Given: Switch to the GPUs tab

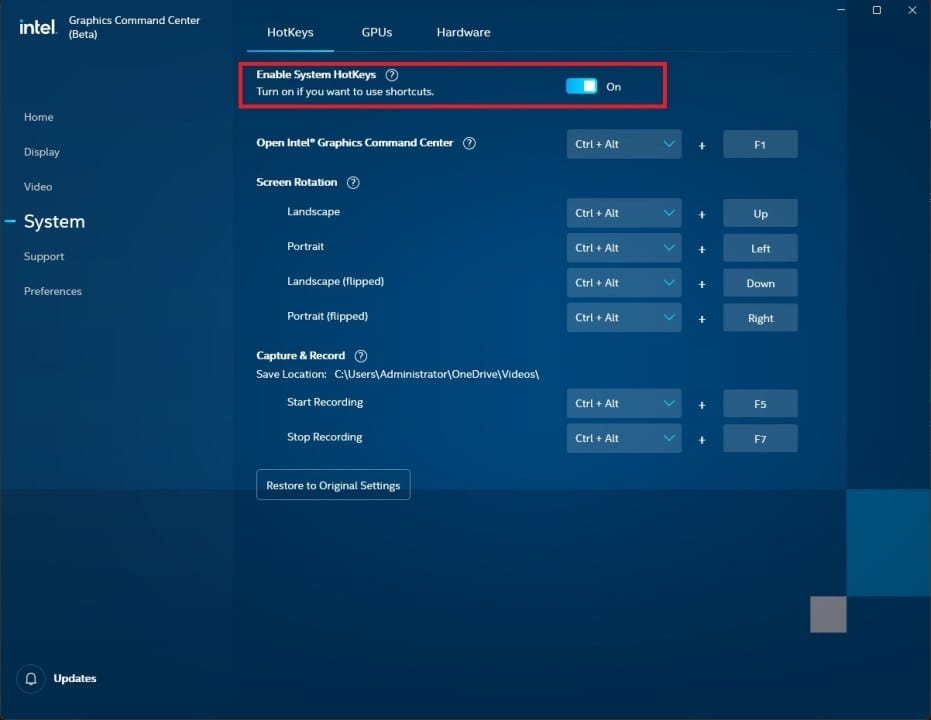Looking at the screenshot, I should (x=376, y=31).
